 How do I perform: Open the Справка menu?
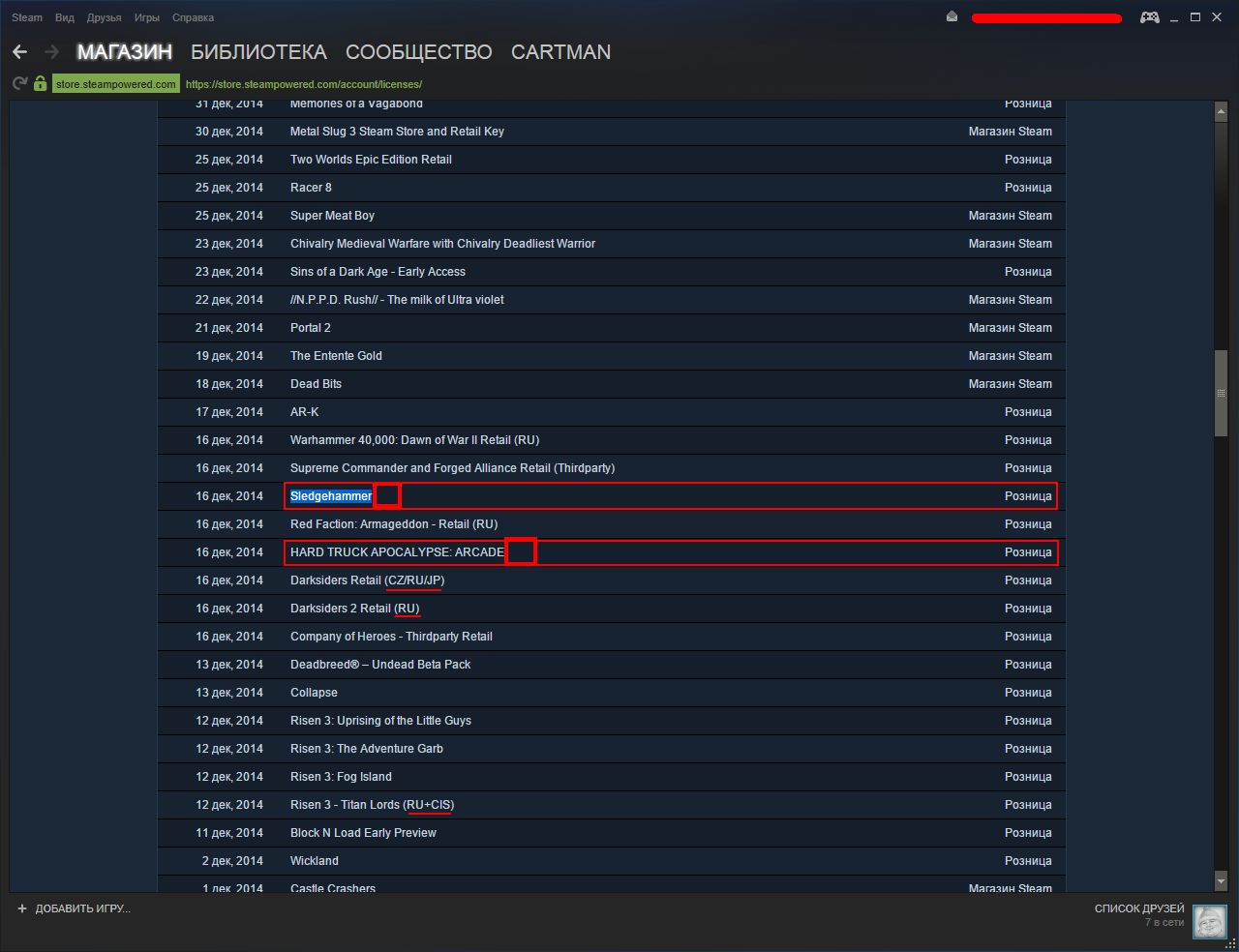pos(193,17)
